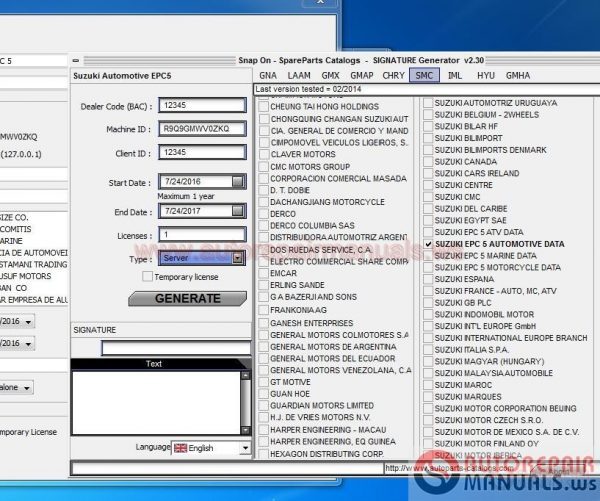Viewport: 600px width, 501px height.
Task: Tick the SUZUKI CANADA checkbox
Action: (x=428, y=162)
